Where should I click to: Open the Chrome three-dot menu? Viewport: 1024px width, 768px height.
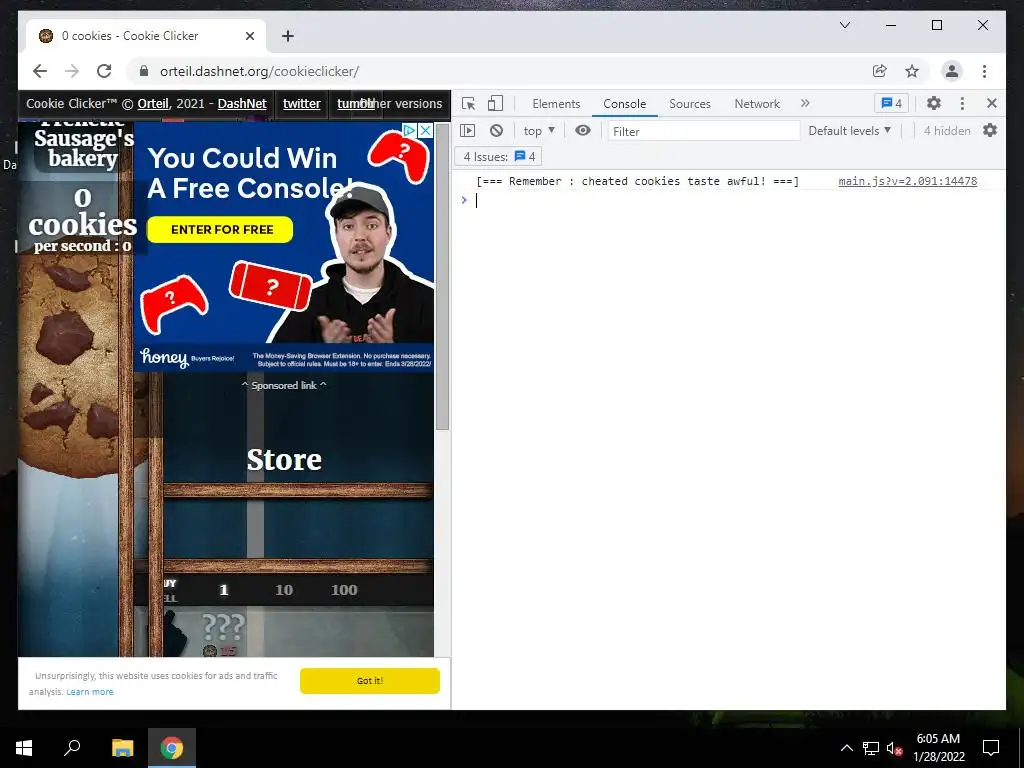pos(984,71)
